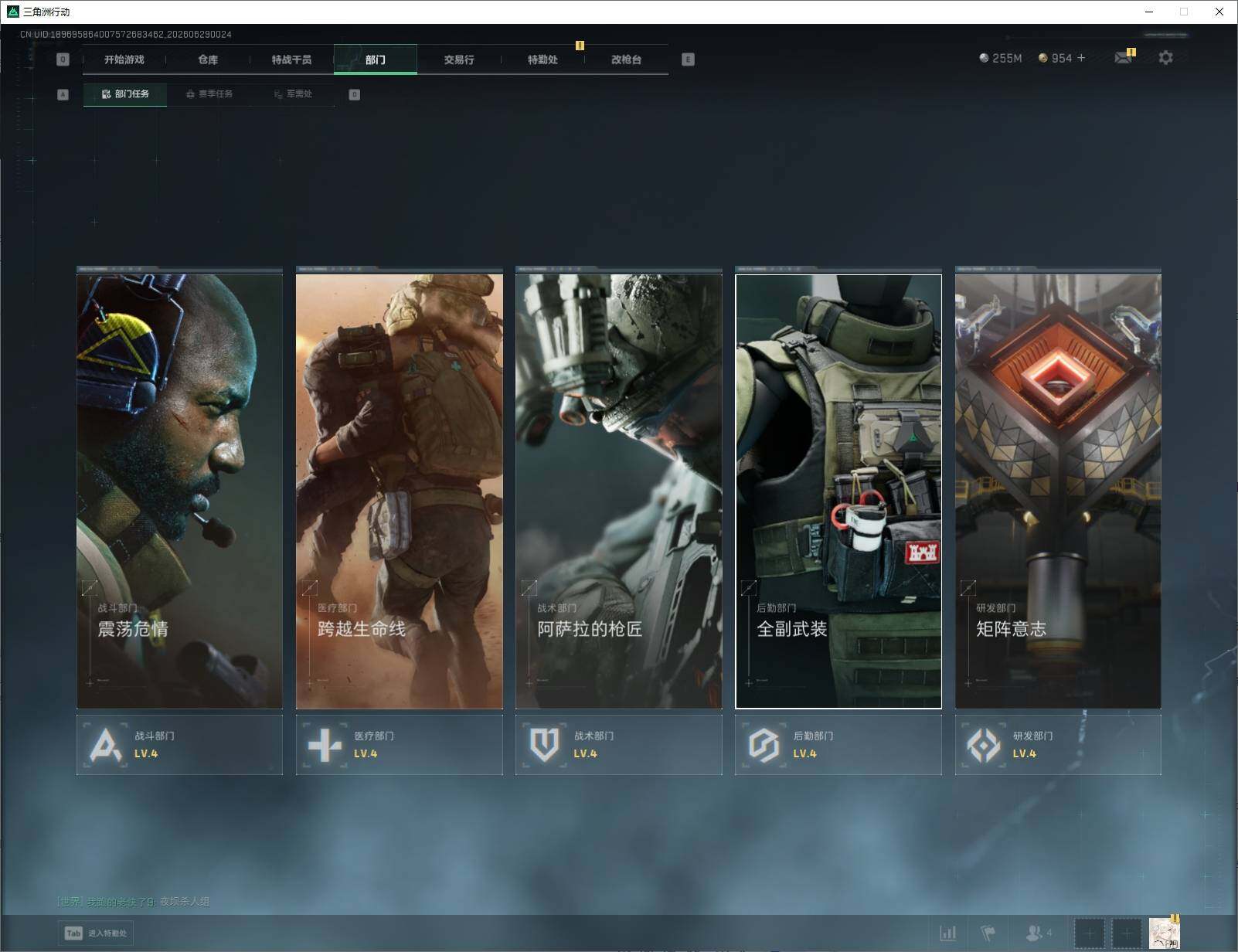Screen dimensions: 1238x952
Task: Click the D next sub-tab key icon
Action: coord(354,95)
